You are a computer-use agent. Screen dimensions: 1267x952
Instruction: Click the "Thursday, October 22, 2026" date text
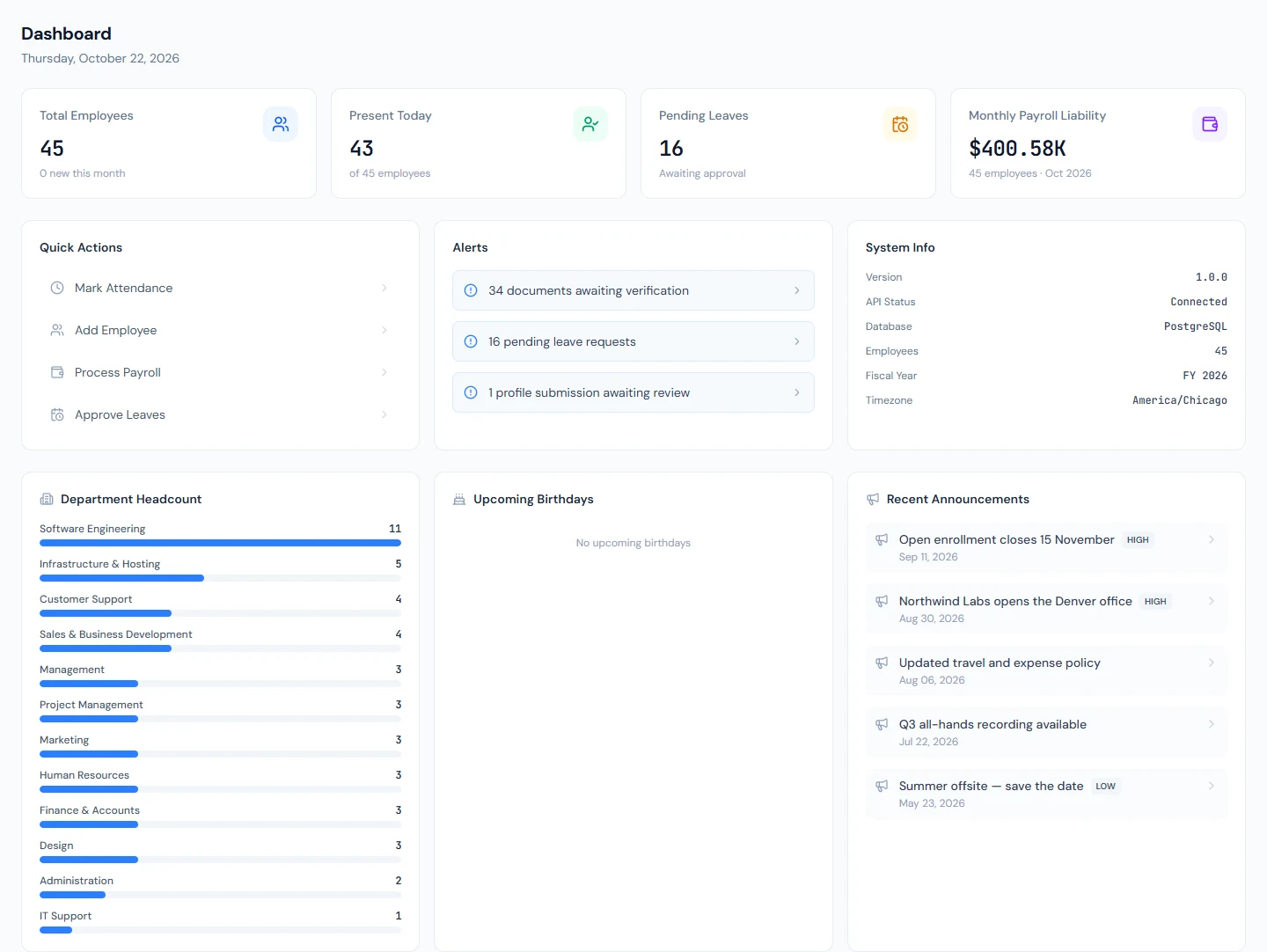point(100,58)
